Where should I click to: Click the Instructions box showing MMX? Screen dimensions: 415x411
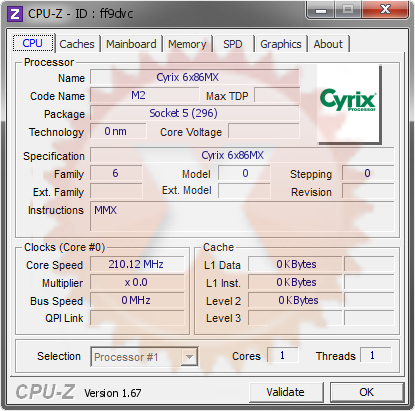242,216
